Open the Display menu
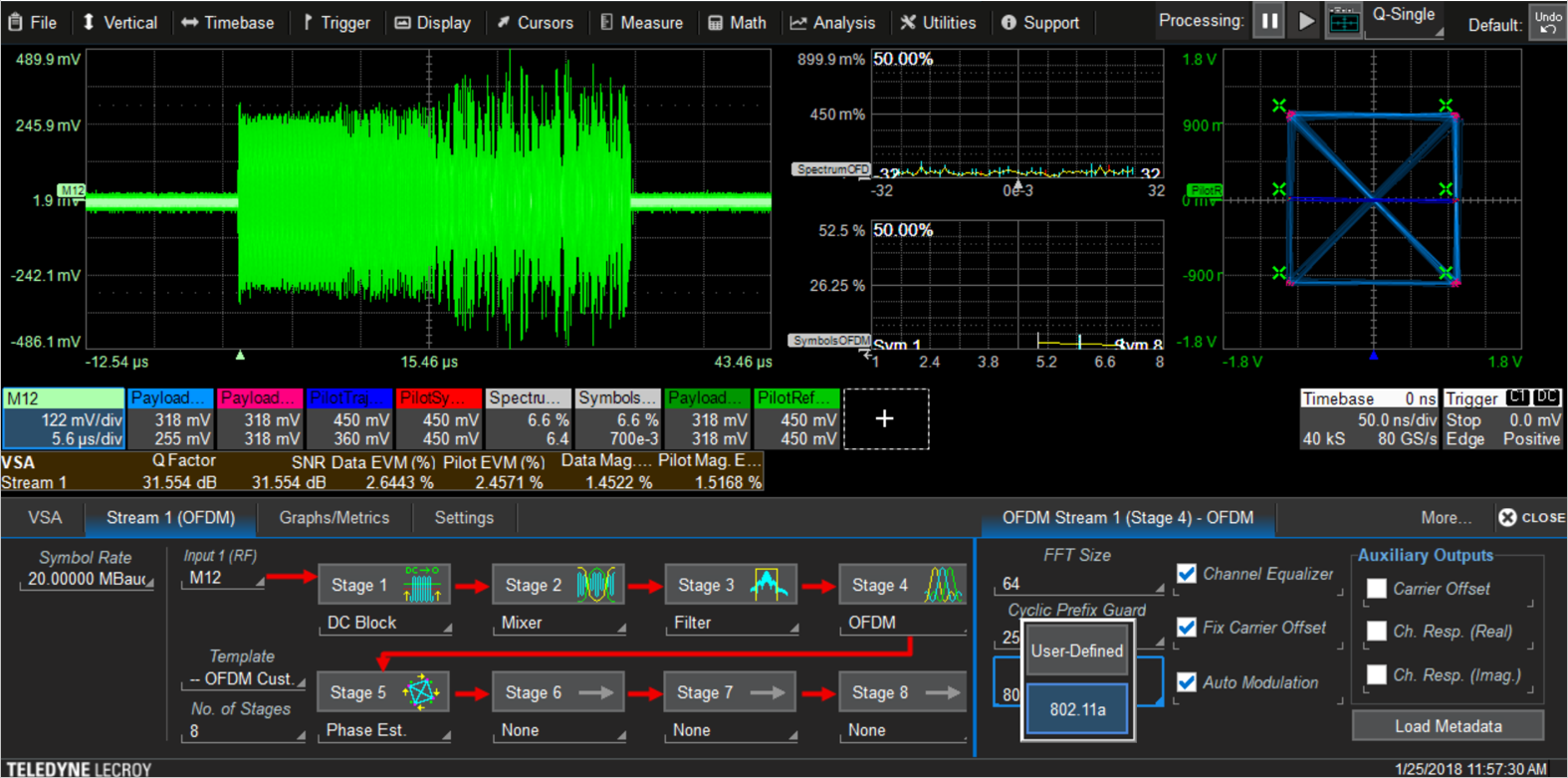The height and width of the screenshot is (778, 1568). click(x=433, y=22)
